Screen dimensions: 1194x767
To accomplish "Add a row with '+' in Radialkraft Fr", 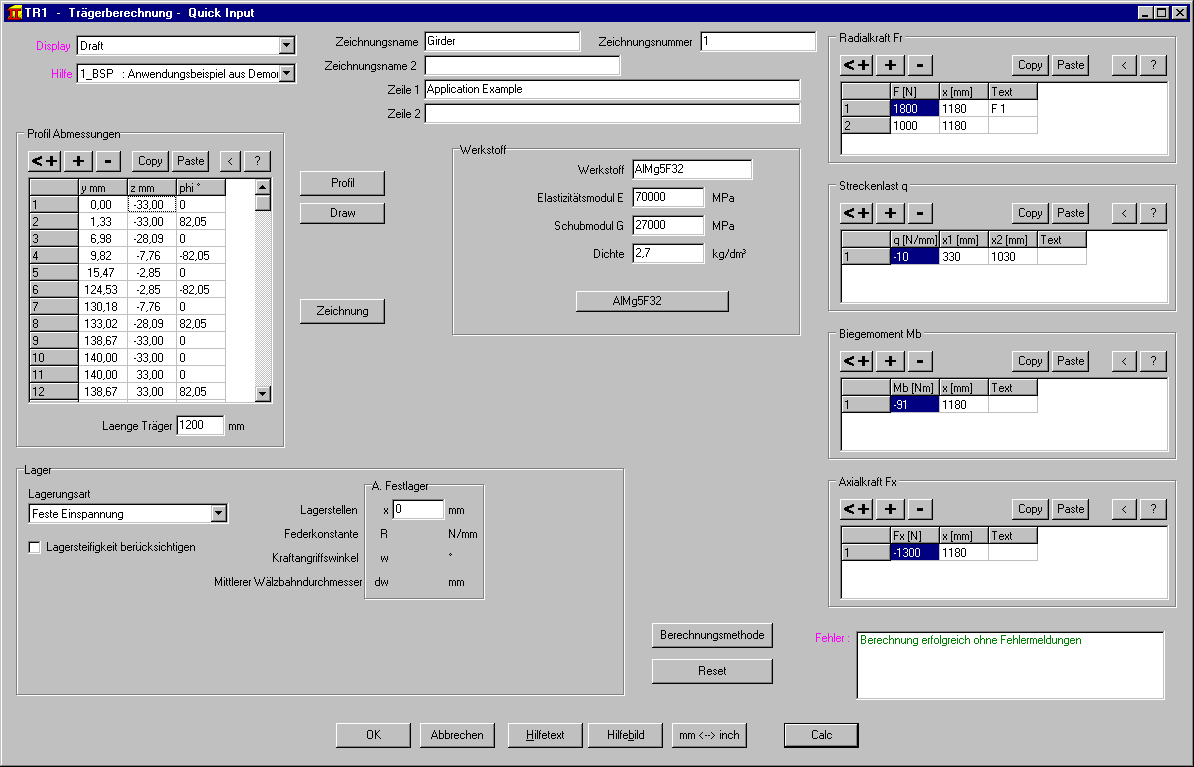I will [890, 65].
